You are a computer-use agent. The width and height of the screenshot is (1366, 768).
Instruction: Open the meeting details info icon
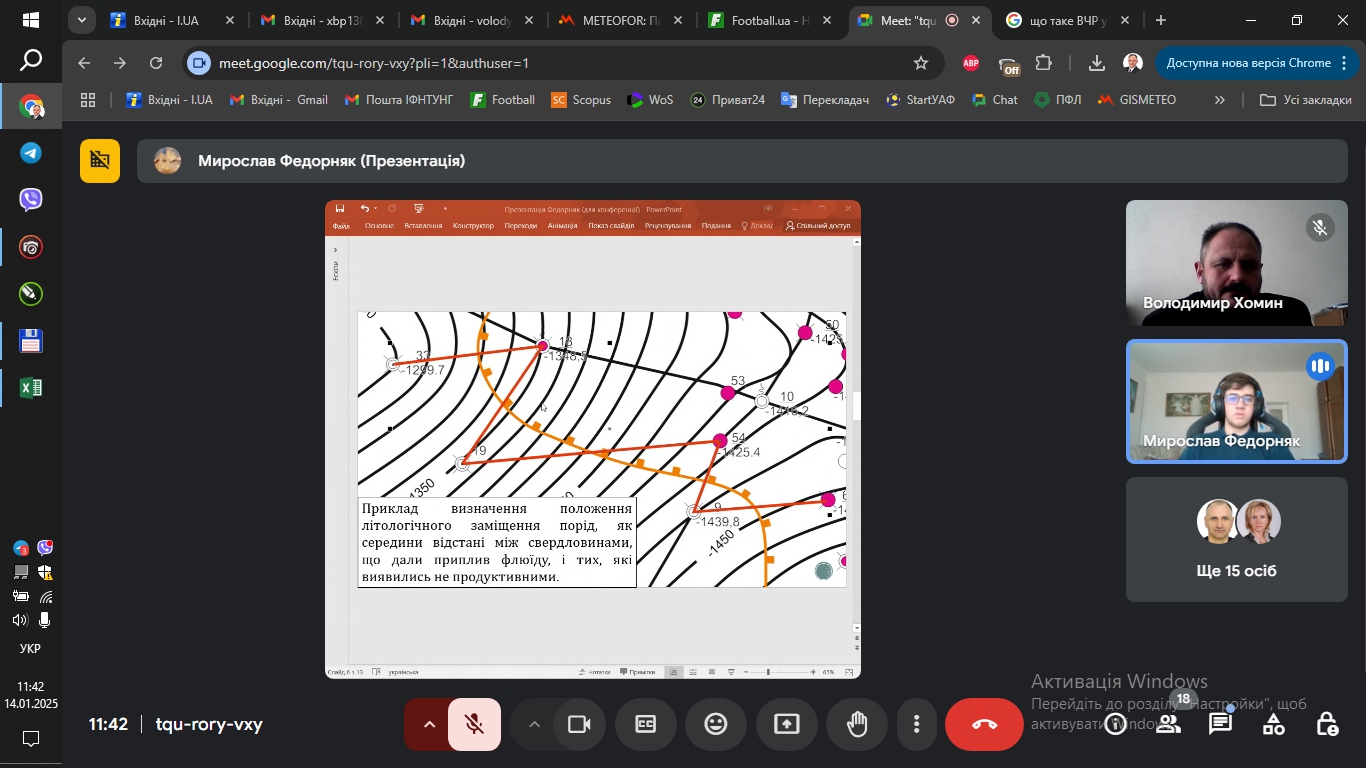tap(1116, 724)
